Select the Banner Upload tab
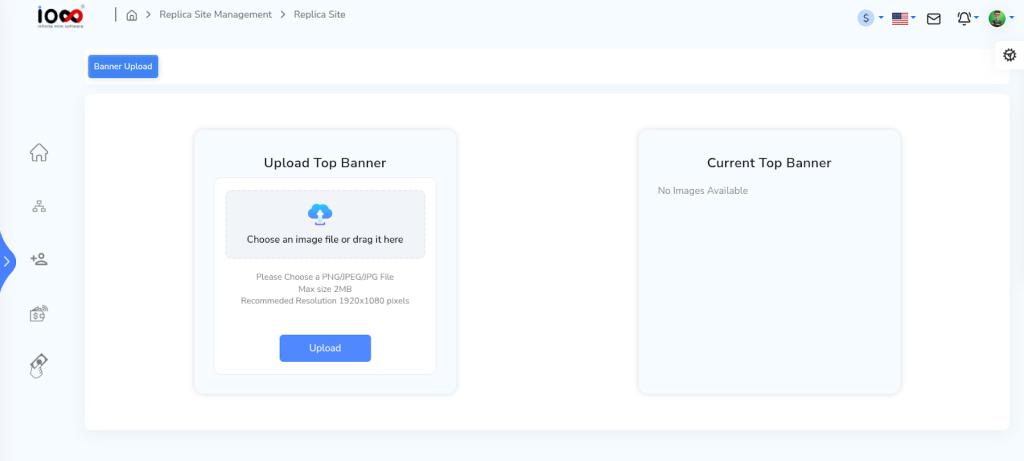 tap(123, 67)
